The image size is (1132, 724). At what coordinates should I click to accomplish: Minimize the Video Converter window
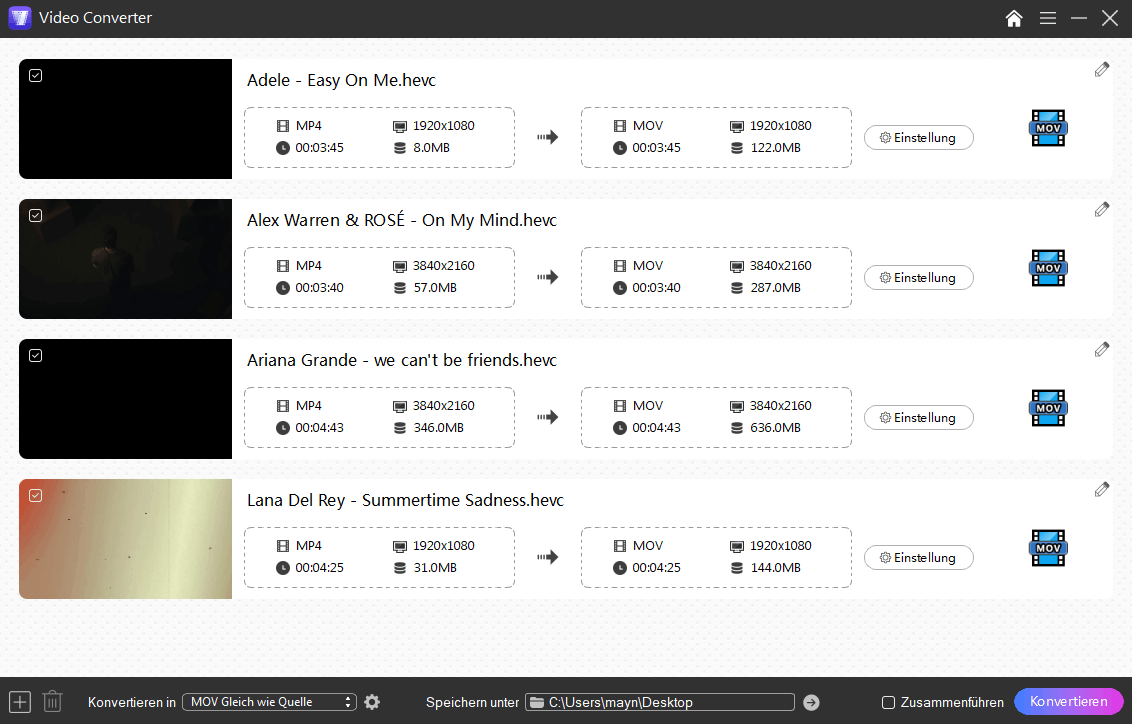(1079, 18)
